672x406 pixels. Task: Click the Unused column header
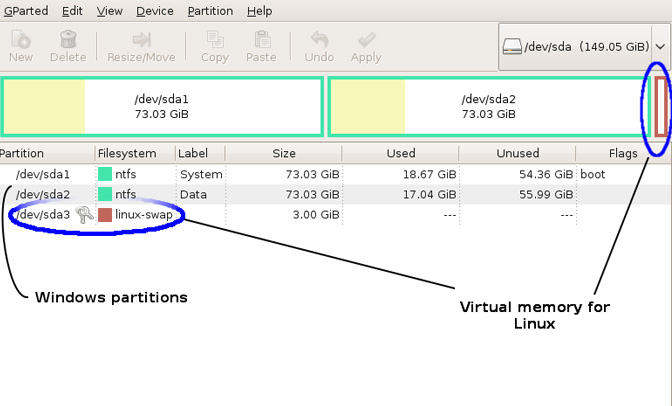[517, 153]
